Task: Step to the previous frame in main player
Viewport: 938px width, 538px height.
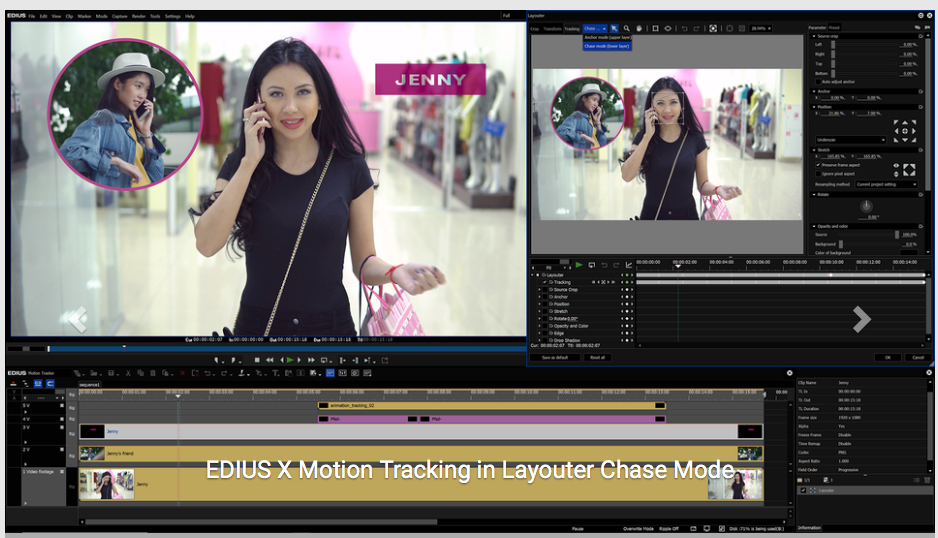Action: click(x=282, y=360)
